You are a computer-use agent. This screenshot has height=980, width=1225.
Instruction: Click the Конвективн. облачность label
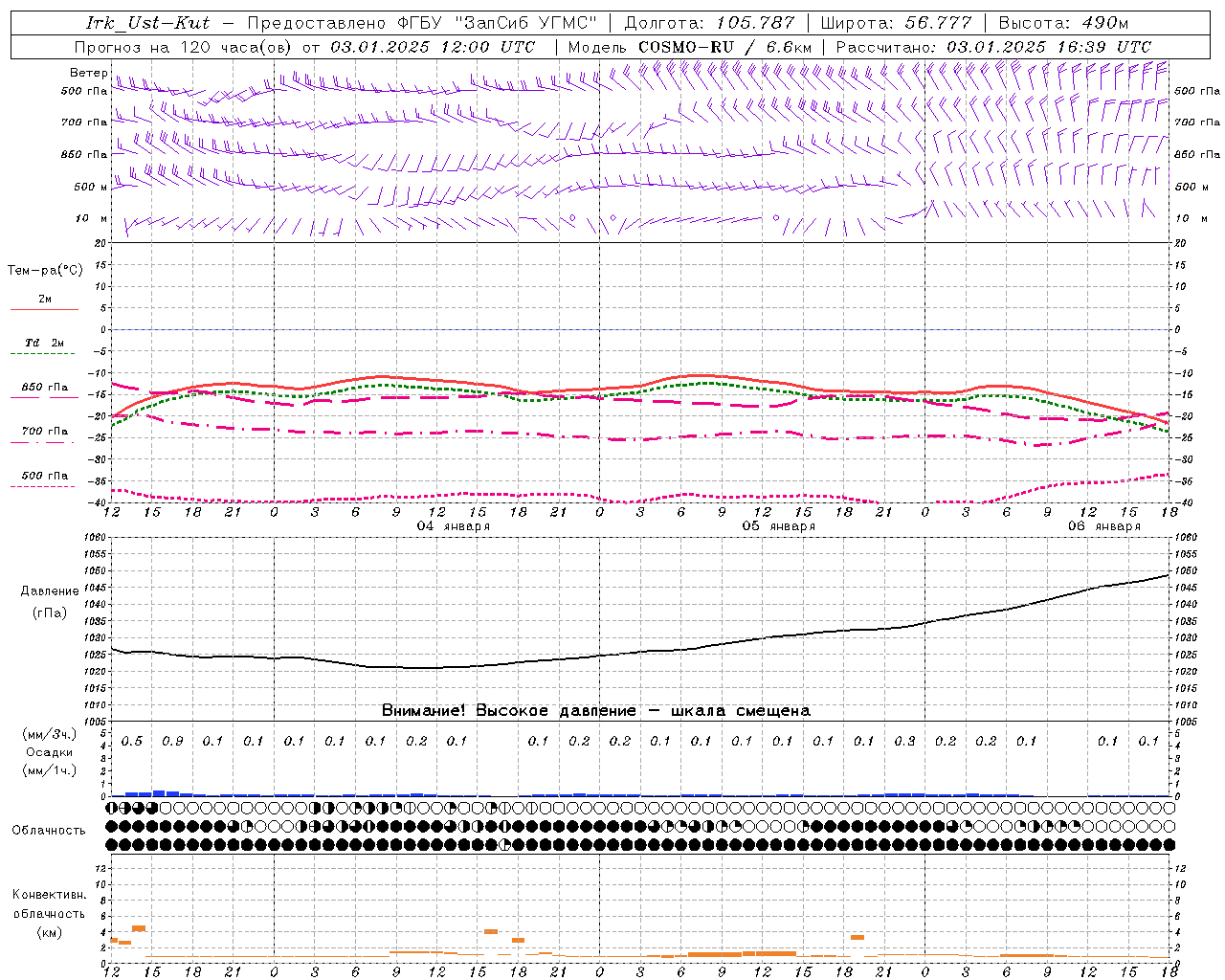pyautogui.click(x=49, y=904)
